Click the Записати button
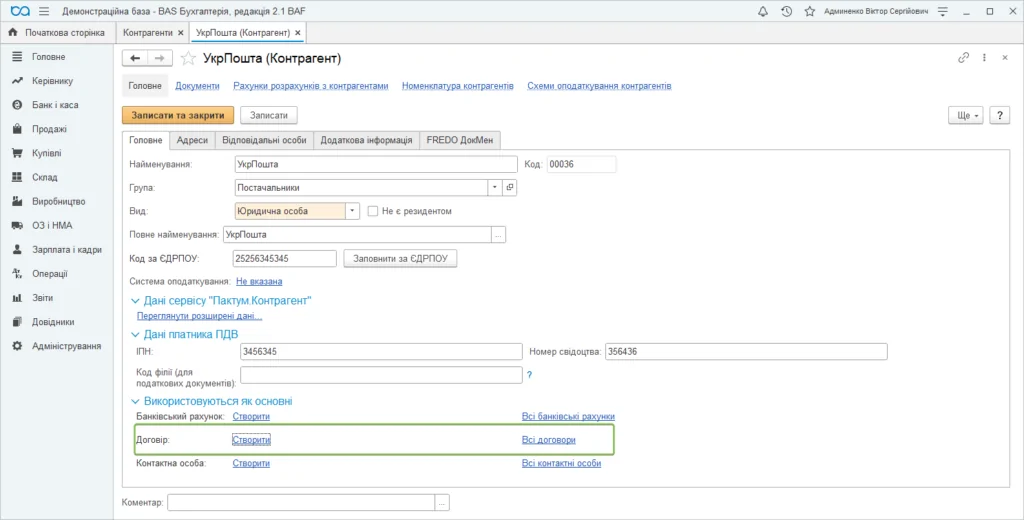 (x=268, y=115)
